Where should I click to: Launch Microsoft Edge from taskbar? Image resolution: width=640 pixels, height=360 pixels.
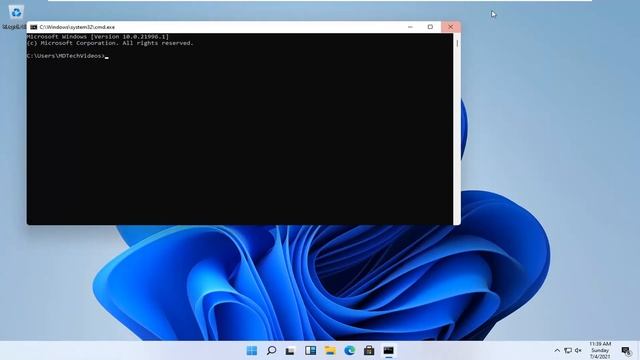(349, 351)
